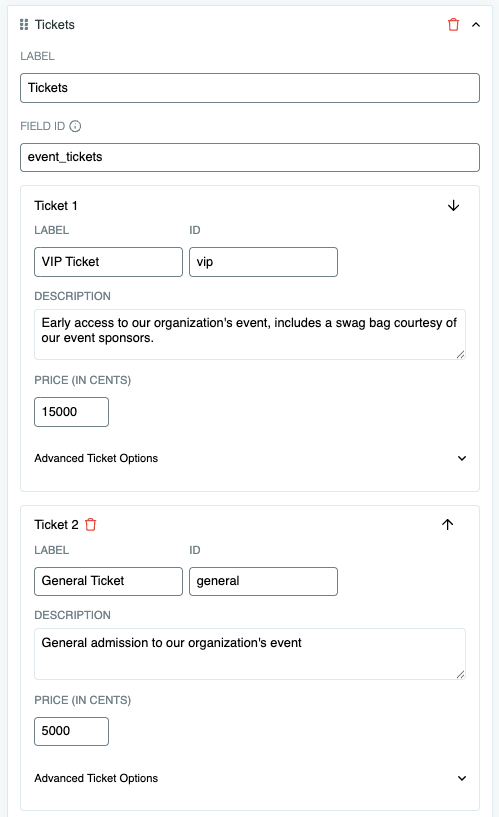Expand Ticket 2 Advanced Ticket Options chevron
Viewport: 499px width, 817px height.
pyautogui.click(x=461, y=778)
